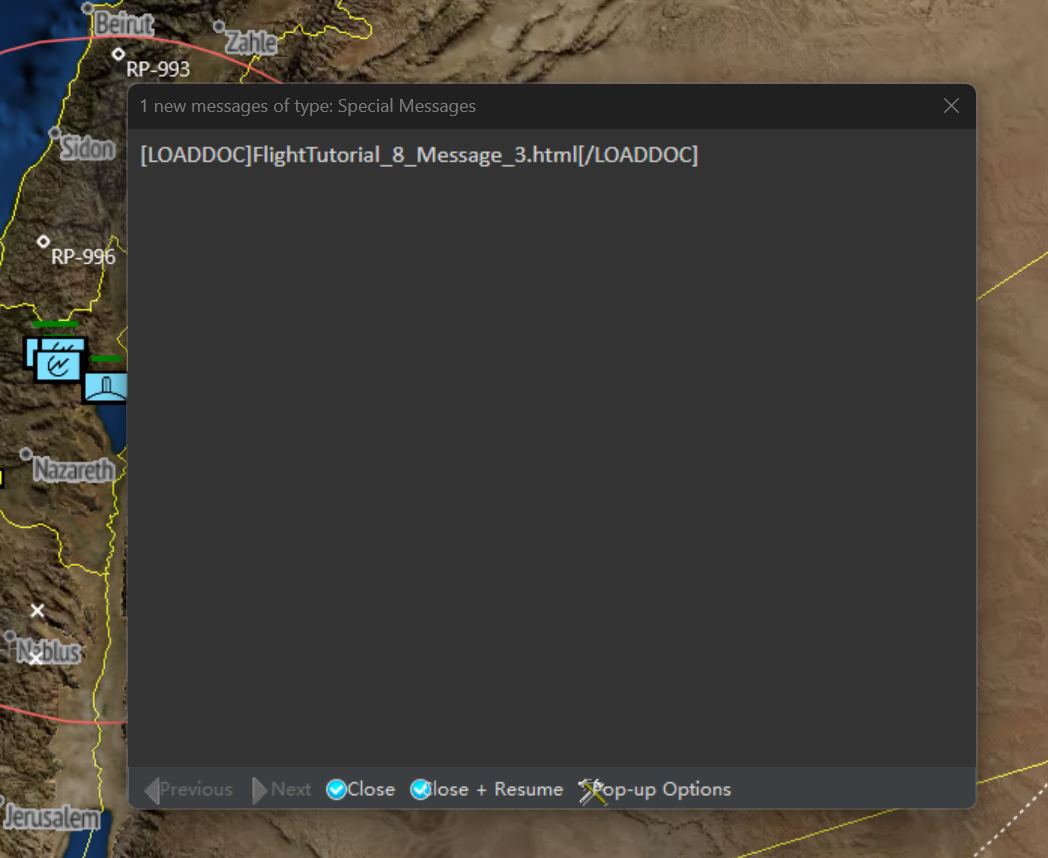Screen dimensions: 1048x858
Task: Click the RP-996 label text
Action: click(83, 257)
